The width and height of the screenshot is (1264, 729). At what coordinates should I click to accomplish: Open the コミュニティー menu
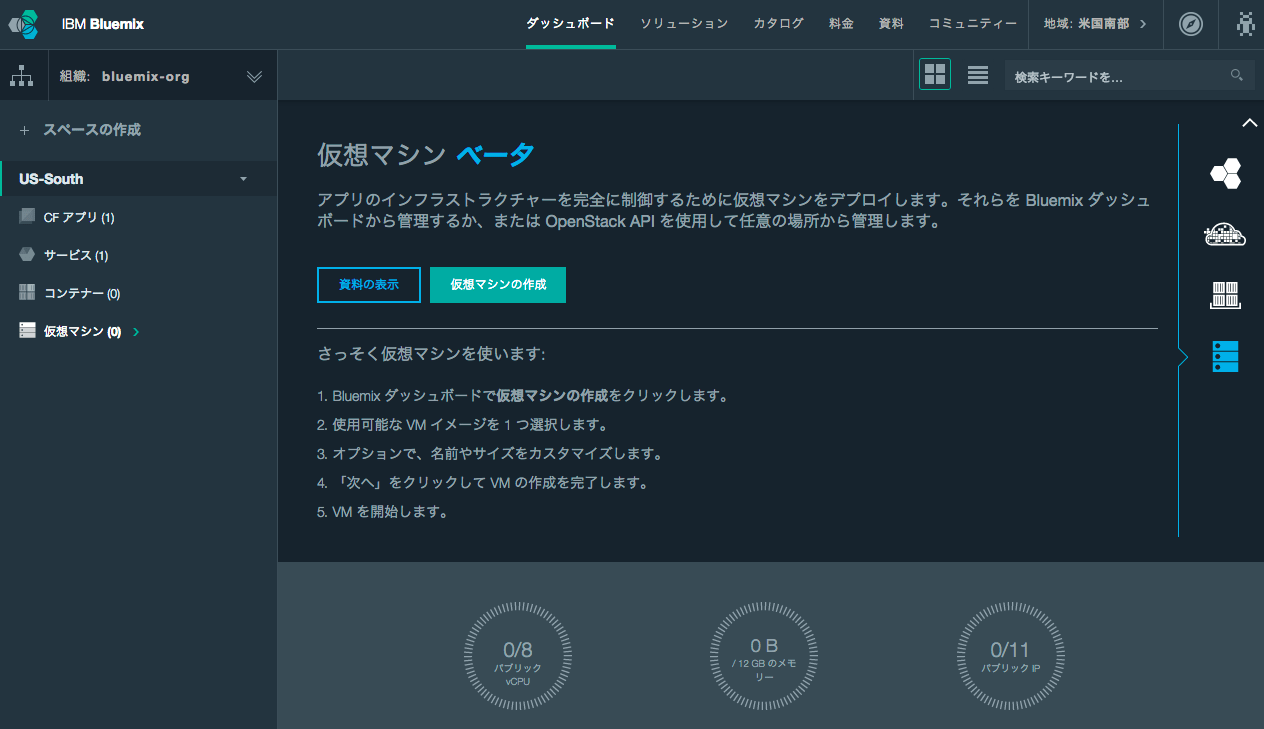pos(973,24)
